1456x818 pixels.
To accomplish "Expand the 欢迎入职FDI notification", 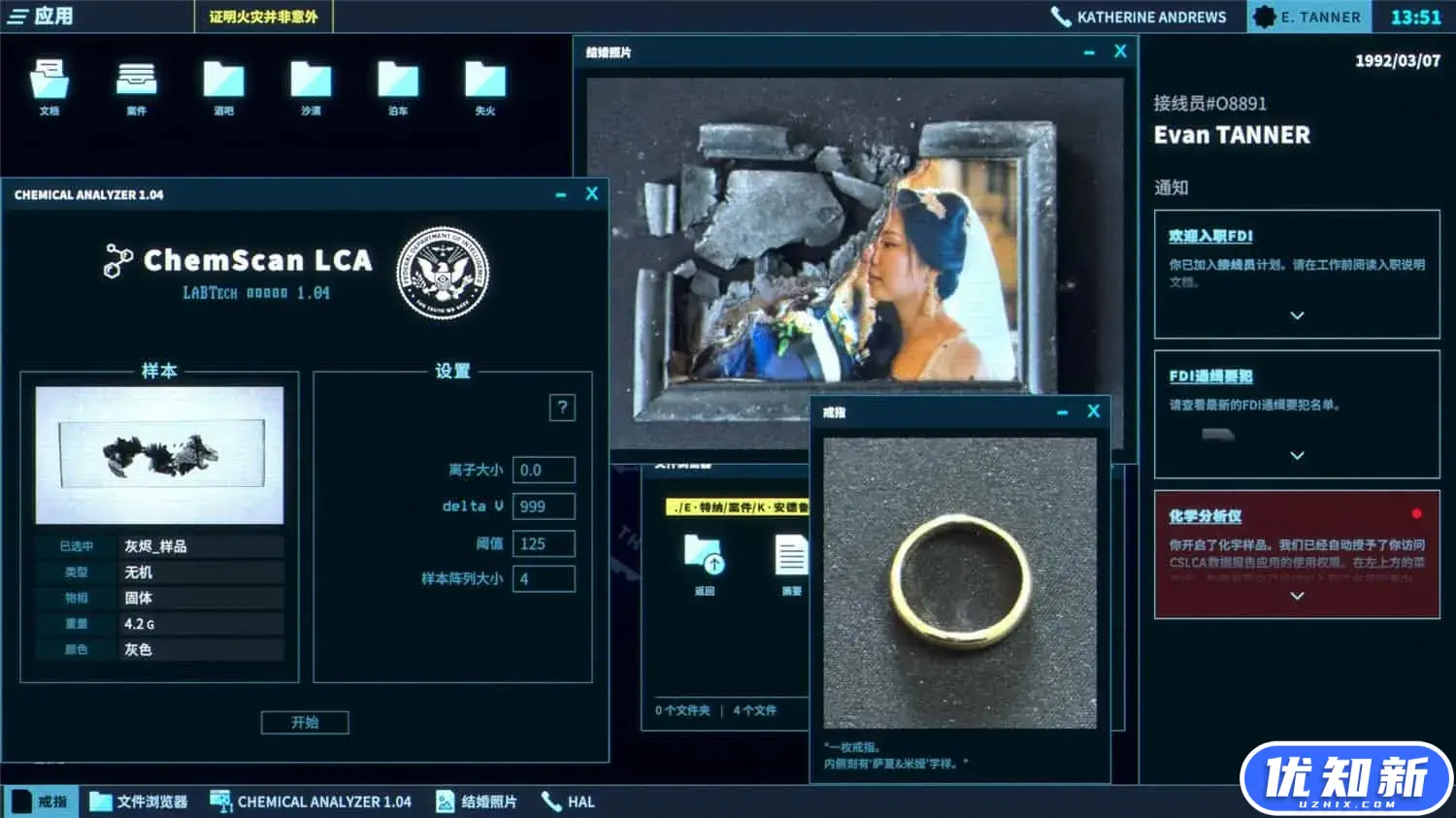I will tap(1297, 315).
